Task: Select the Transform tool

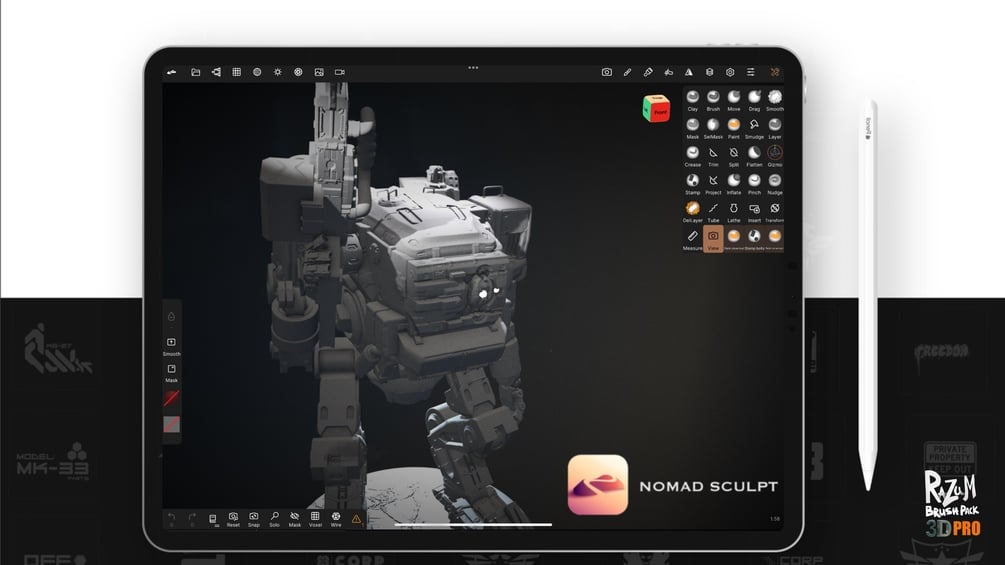Action: 774,211
